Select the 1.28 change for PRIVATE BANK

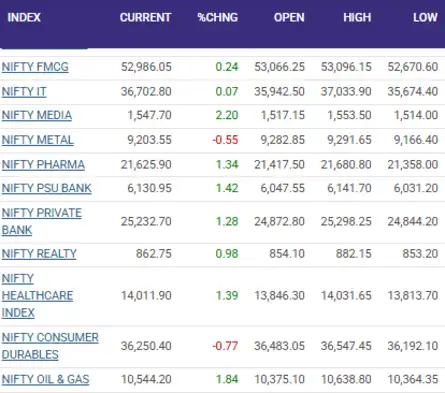click(227, 222)
